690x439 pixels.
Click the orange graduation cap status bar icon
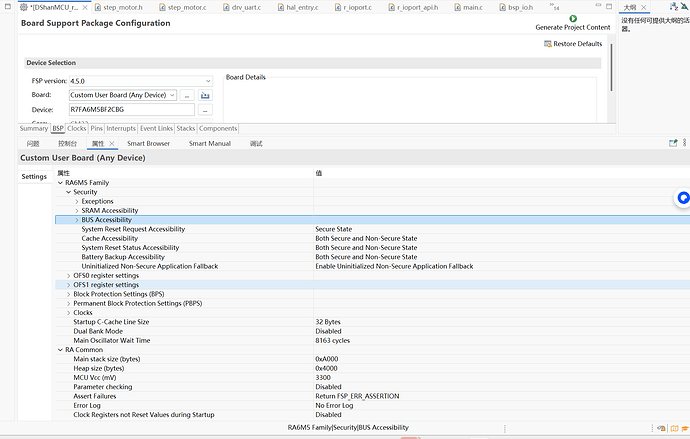685,428
